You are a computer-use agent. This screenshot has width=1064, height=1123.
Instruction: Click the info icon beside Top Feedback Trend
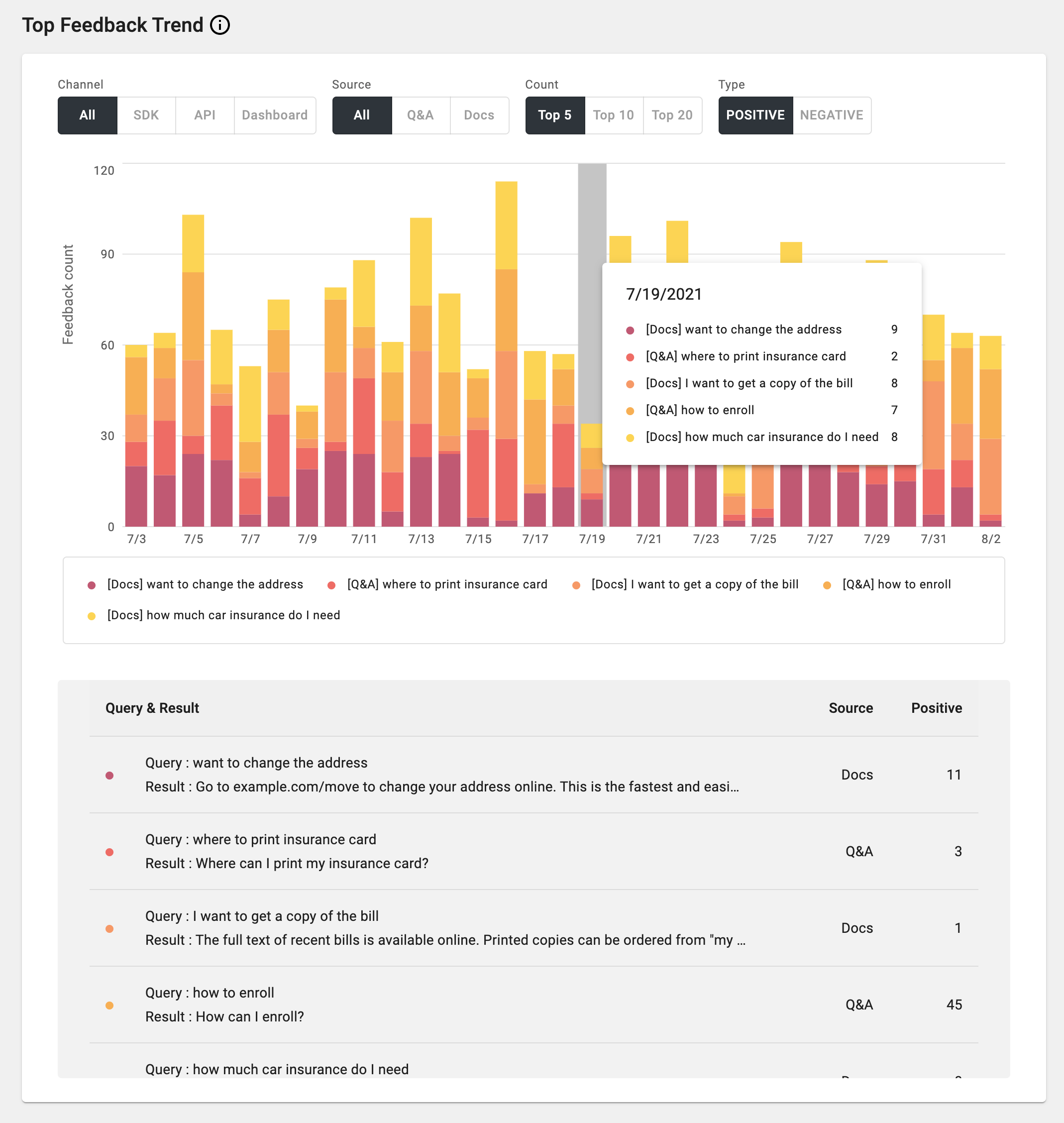pyautogui.click(x=220, y=24)
